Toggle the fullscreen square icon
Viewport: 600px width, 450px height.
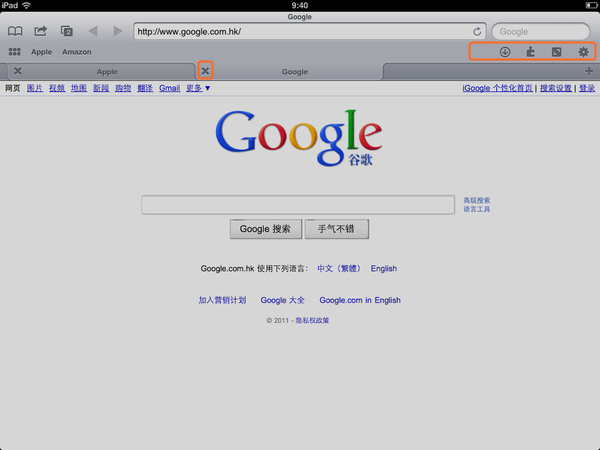tap(556, 52)
